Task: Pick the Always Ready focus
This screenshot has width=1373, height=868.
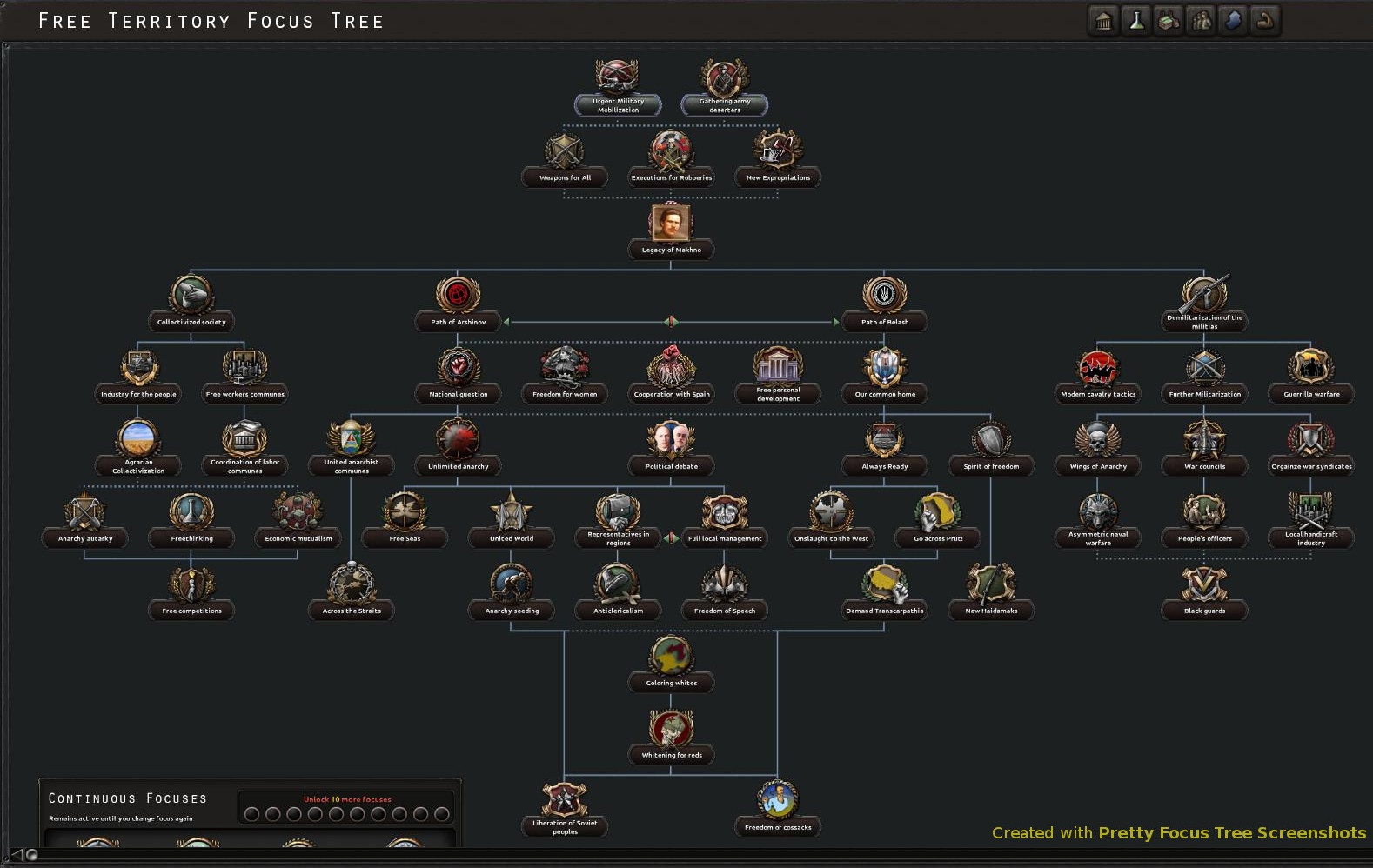Action: [x=884, y=448]
